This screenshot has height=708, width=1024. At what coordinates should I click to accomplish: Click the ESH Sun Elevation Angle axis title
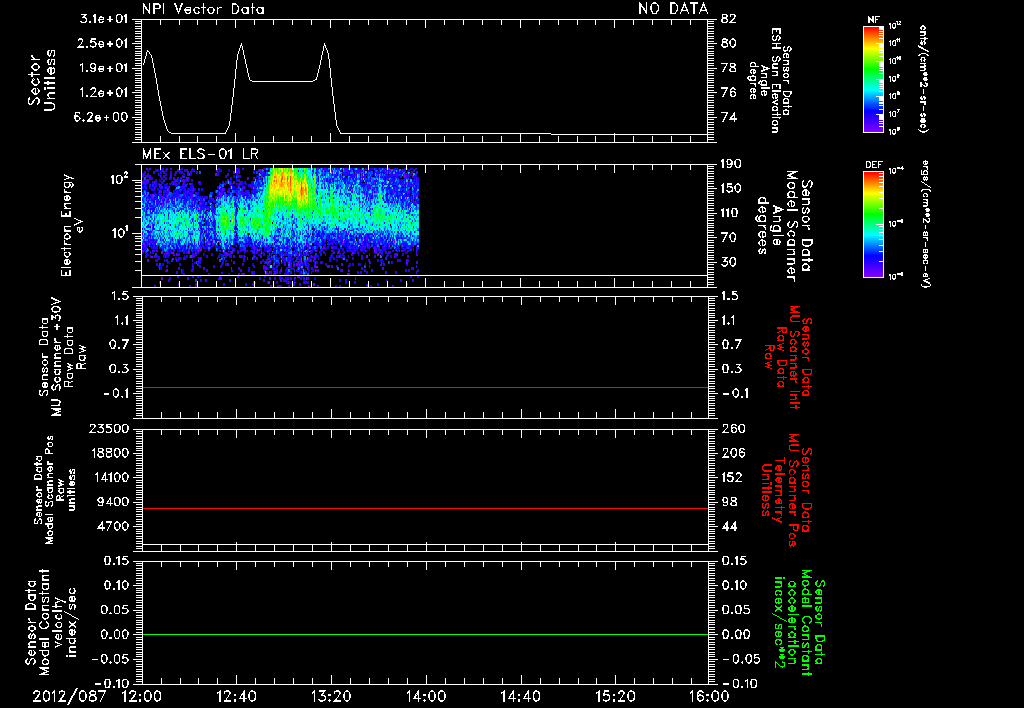(770, 80)
